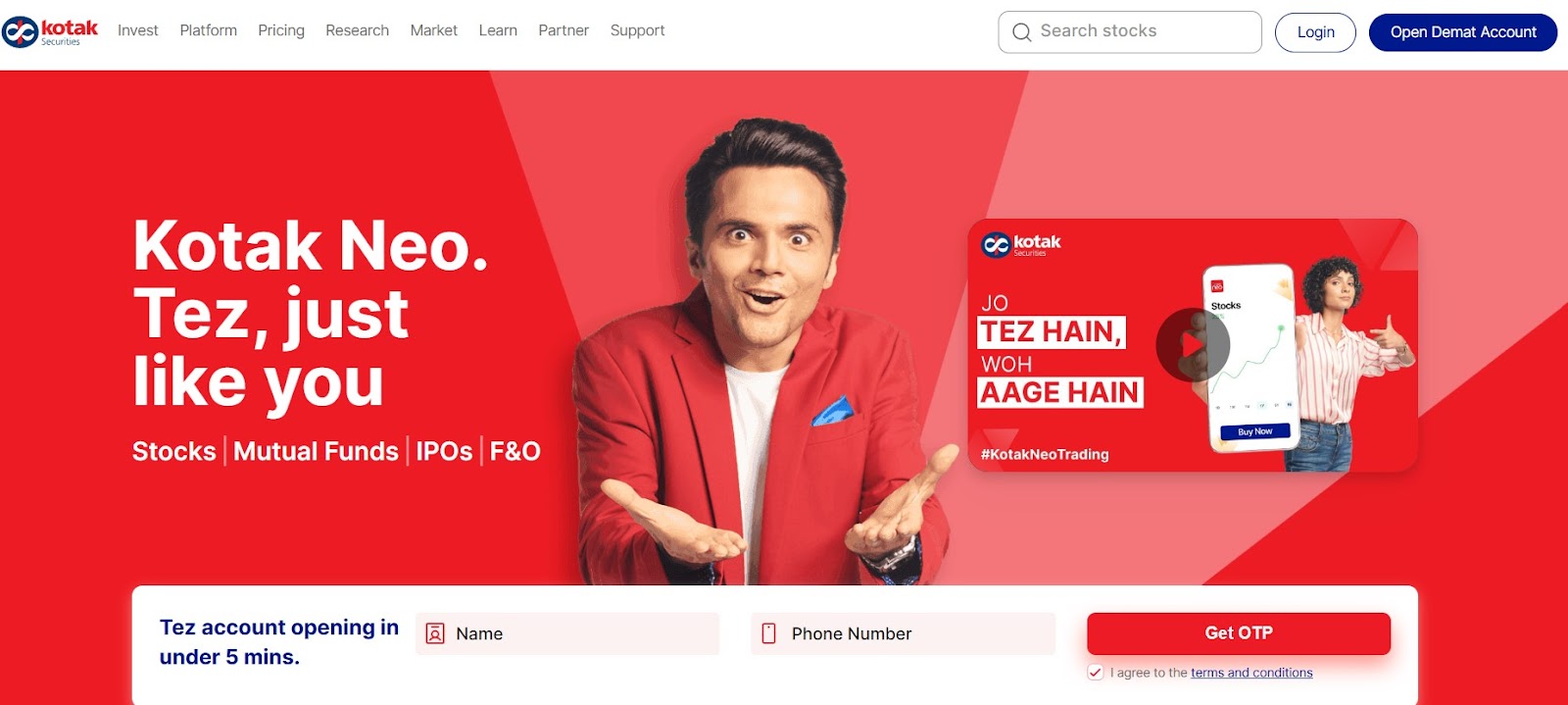Image resolution: width=1568 pixels, height=705 pixels.
Task: Toggle the terms agreement checkbox
Action: (1096, 673)
